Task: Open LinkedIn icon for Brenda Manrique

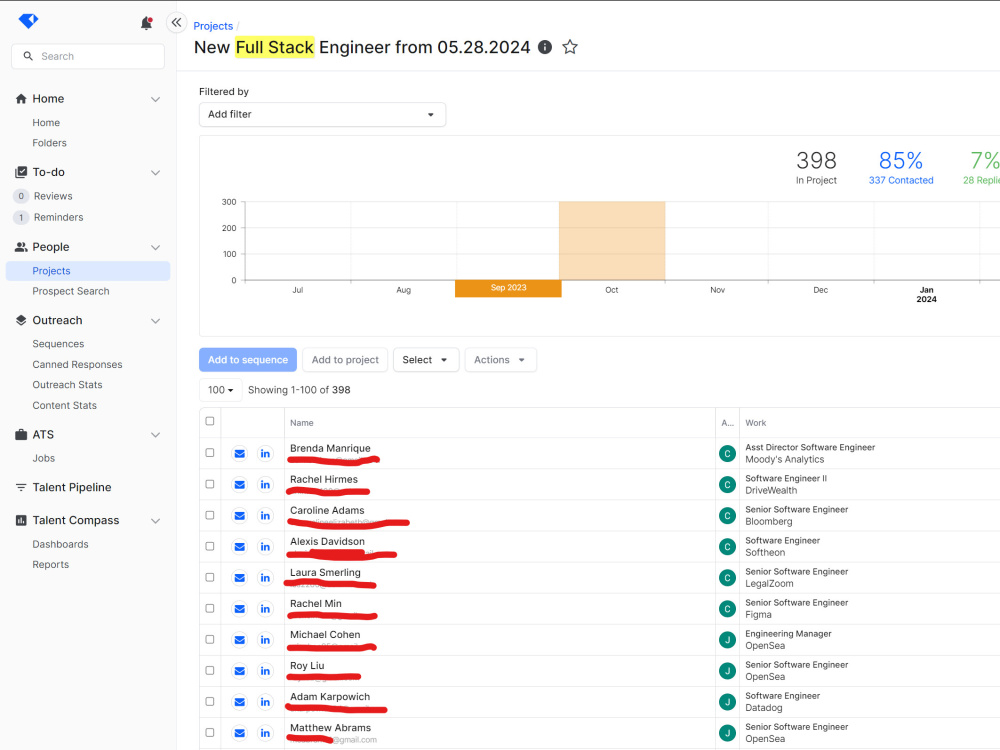Action: (x=265, y=453)
